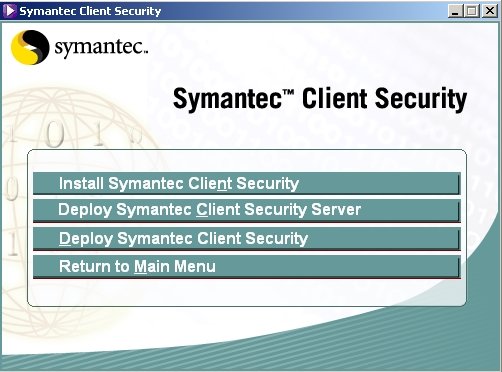502x372 pixels.
Task: Select Deploy Symantec Client Security Server
Action: click(x=247, y=211)
